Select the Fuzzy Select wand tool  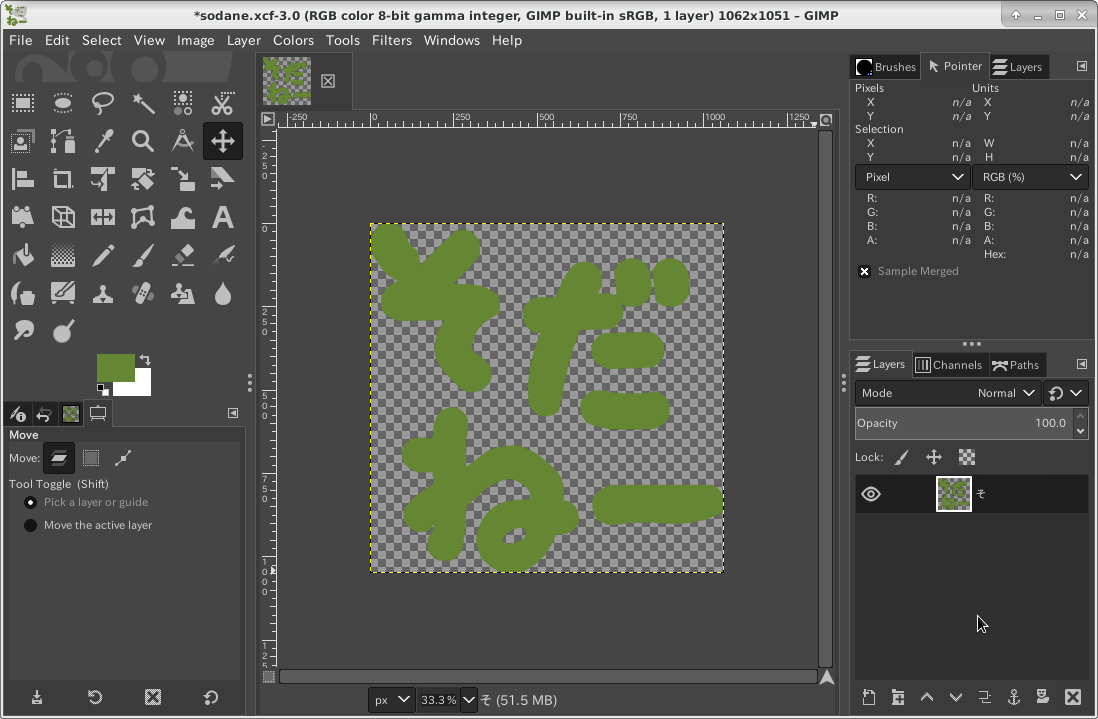(x=143, y=104)
